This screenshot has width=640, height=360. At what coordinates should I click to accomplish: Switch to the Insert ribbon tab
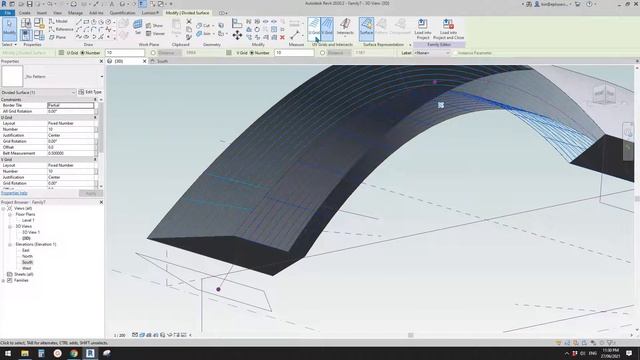point(42,13)
